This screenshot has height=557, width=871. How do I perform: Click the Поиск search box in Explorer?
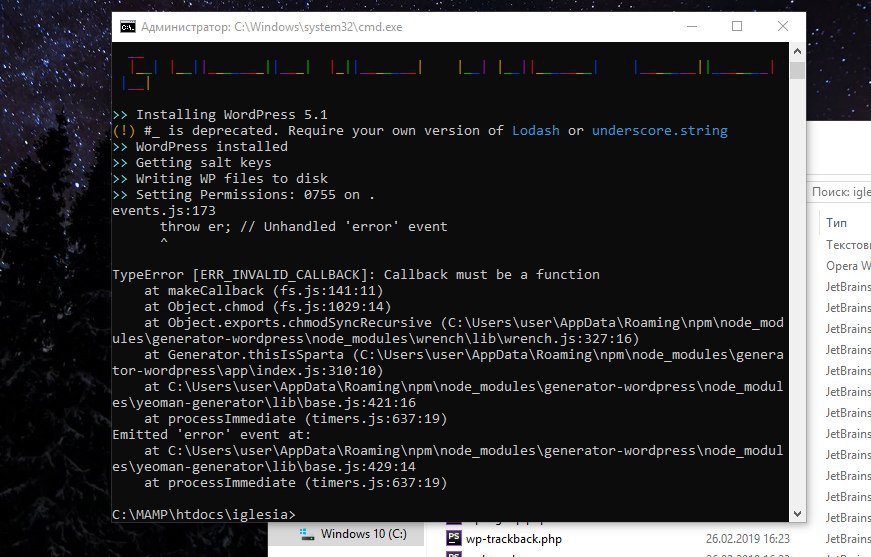tap(839, 192)
